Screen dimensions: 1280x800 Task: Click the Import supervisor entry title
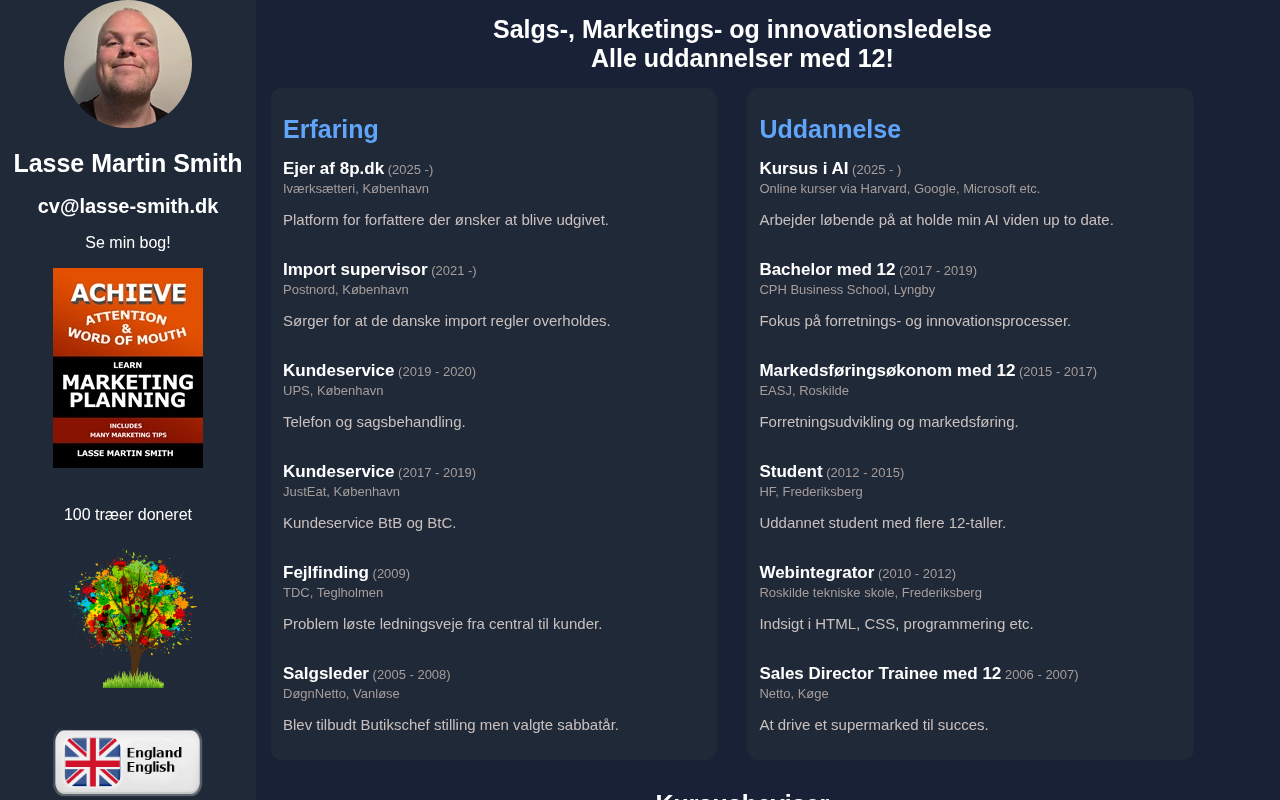pos(355,269)
